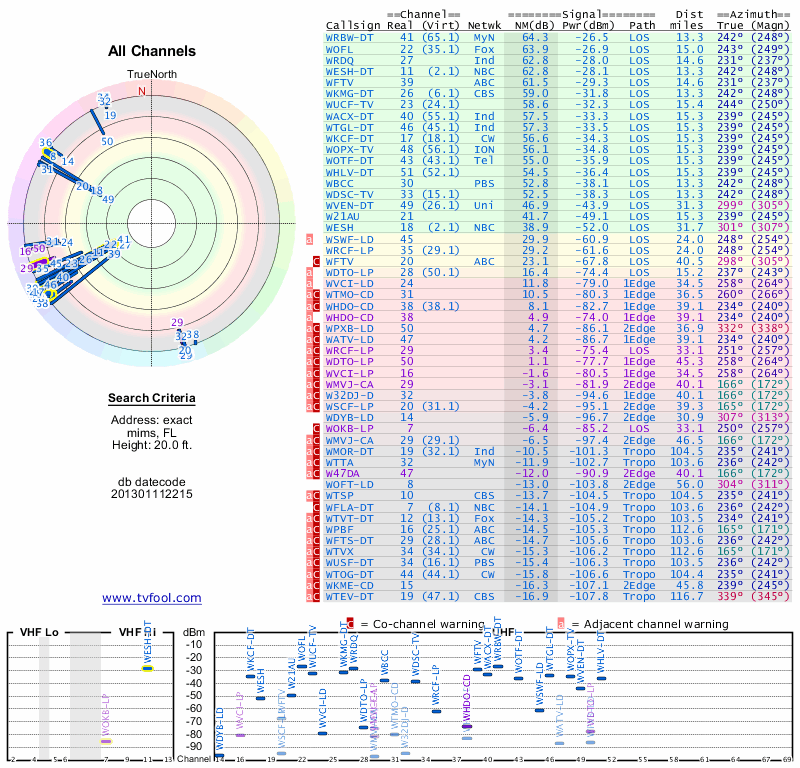
Task: Click the WACX-DT callsign row entry
Action: [349, 116]
